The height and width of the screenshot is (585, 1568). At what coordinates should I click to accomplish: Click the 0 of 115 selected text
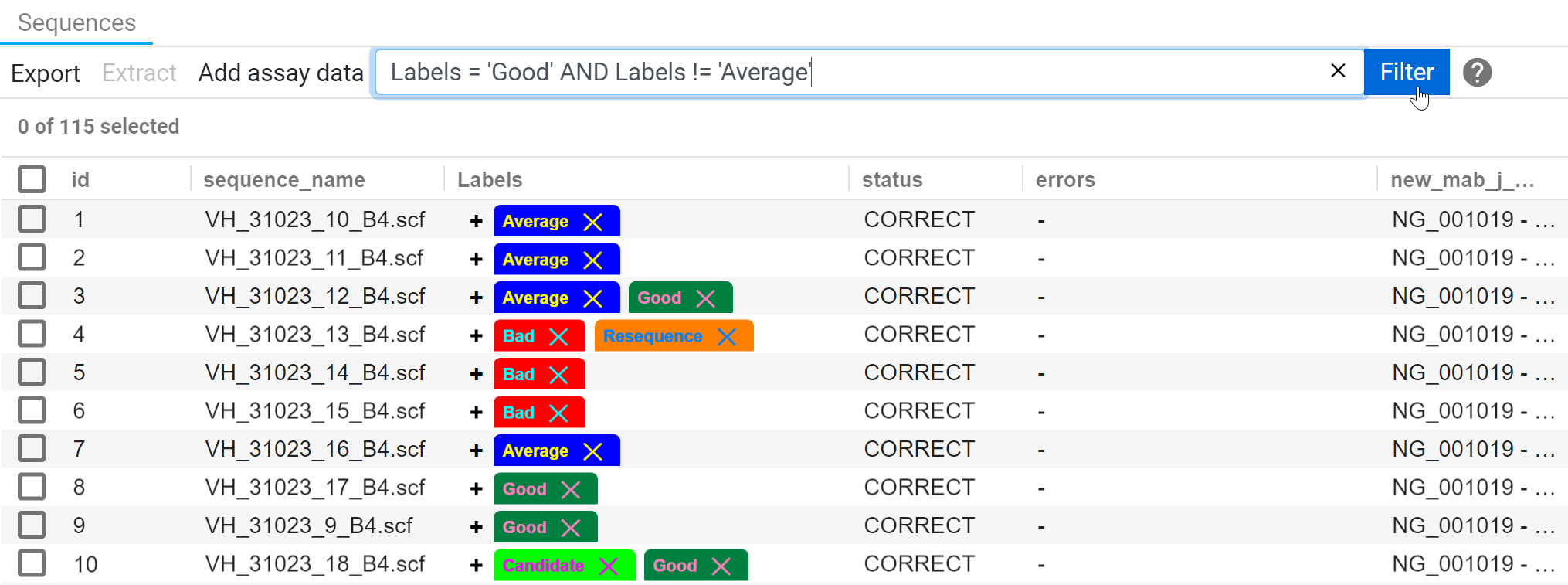(98, 126)
